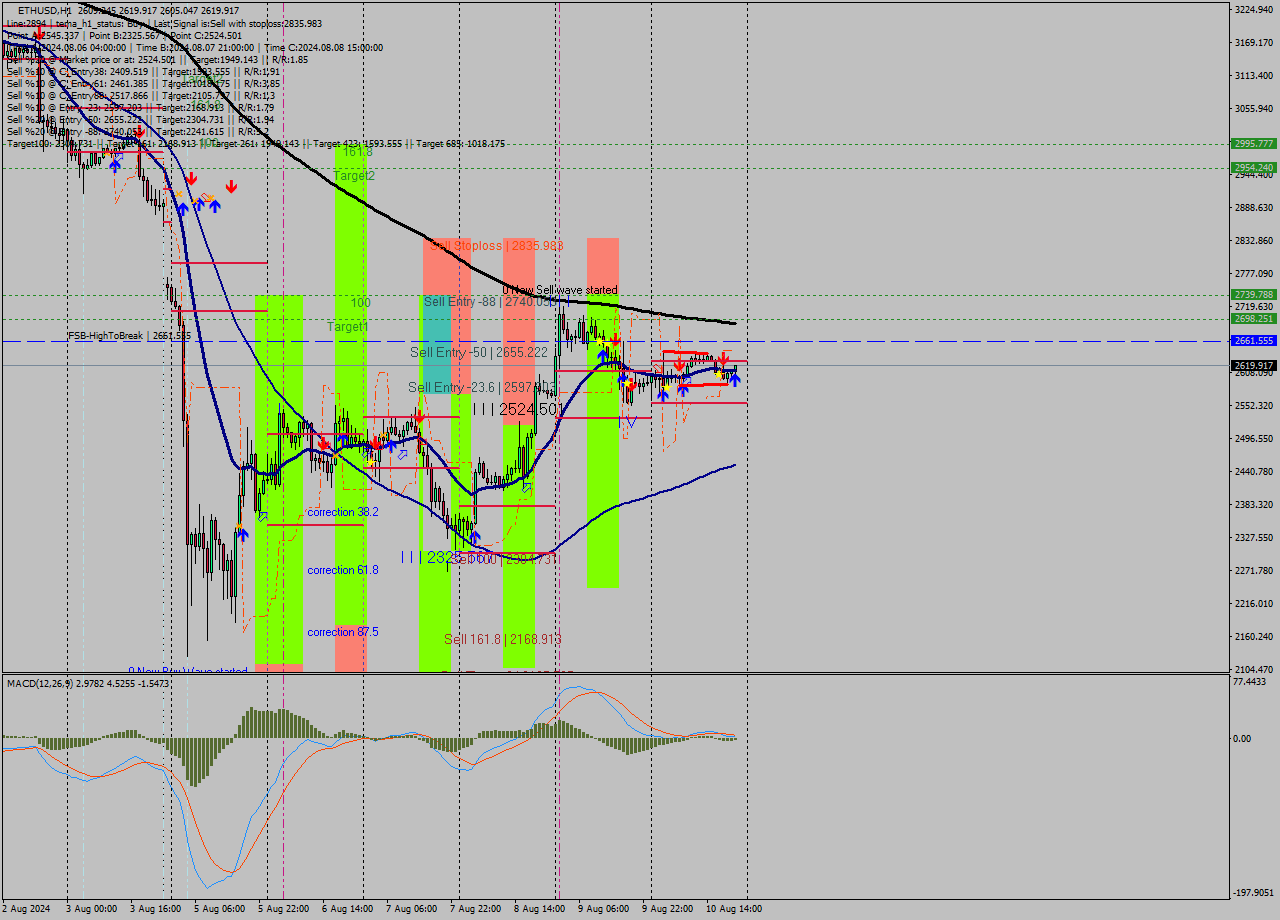Click the 'correction 87.5' label
The image size is (1280, 920).
pyautogui.click(x=343, y=631)
